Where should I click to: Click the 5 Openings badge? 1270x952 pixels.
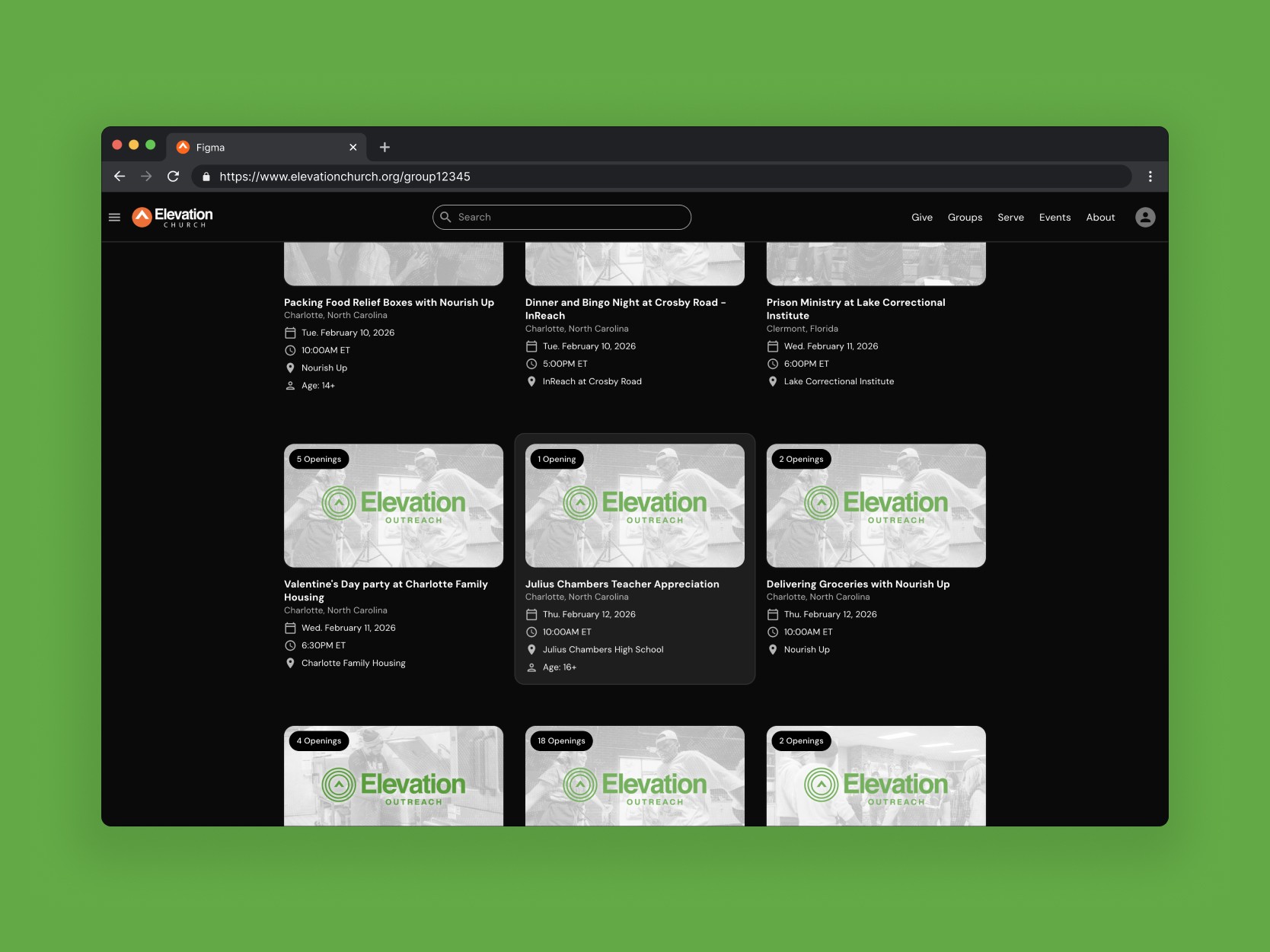click(319, 459)
